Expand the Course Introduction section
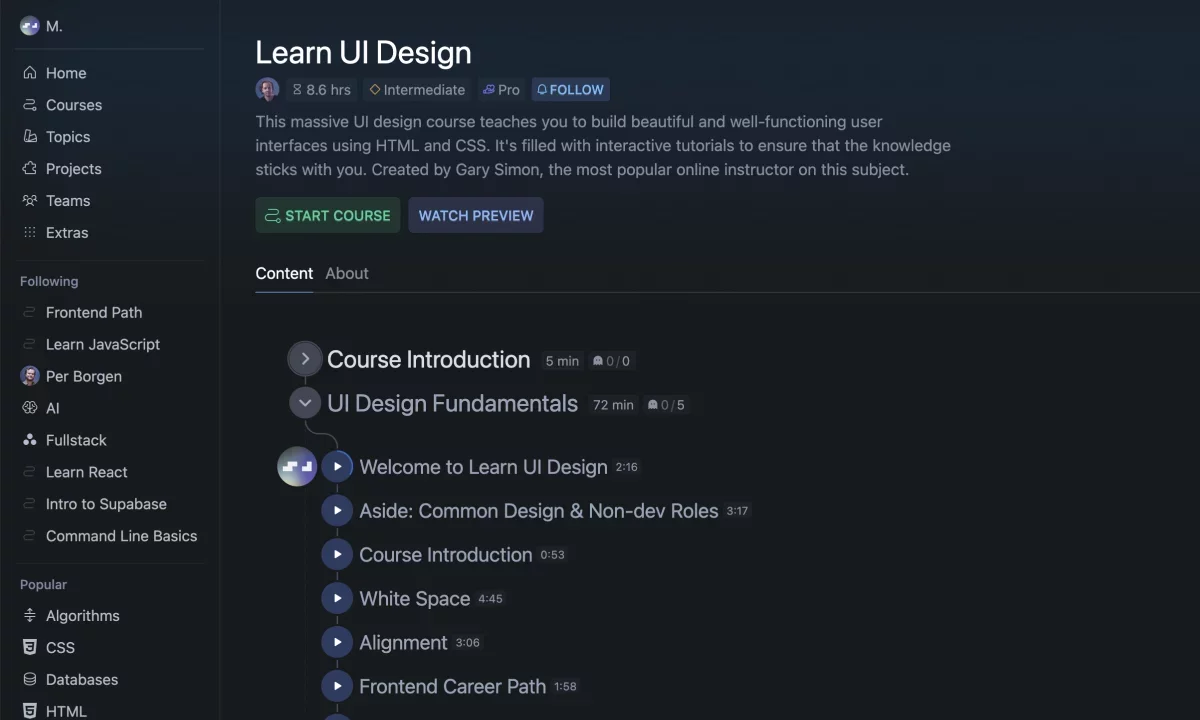1200x720 pixels. (x=305, y=359)
